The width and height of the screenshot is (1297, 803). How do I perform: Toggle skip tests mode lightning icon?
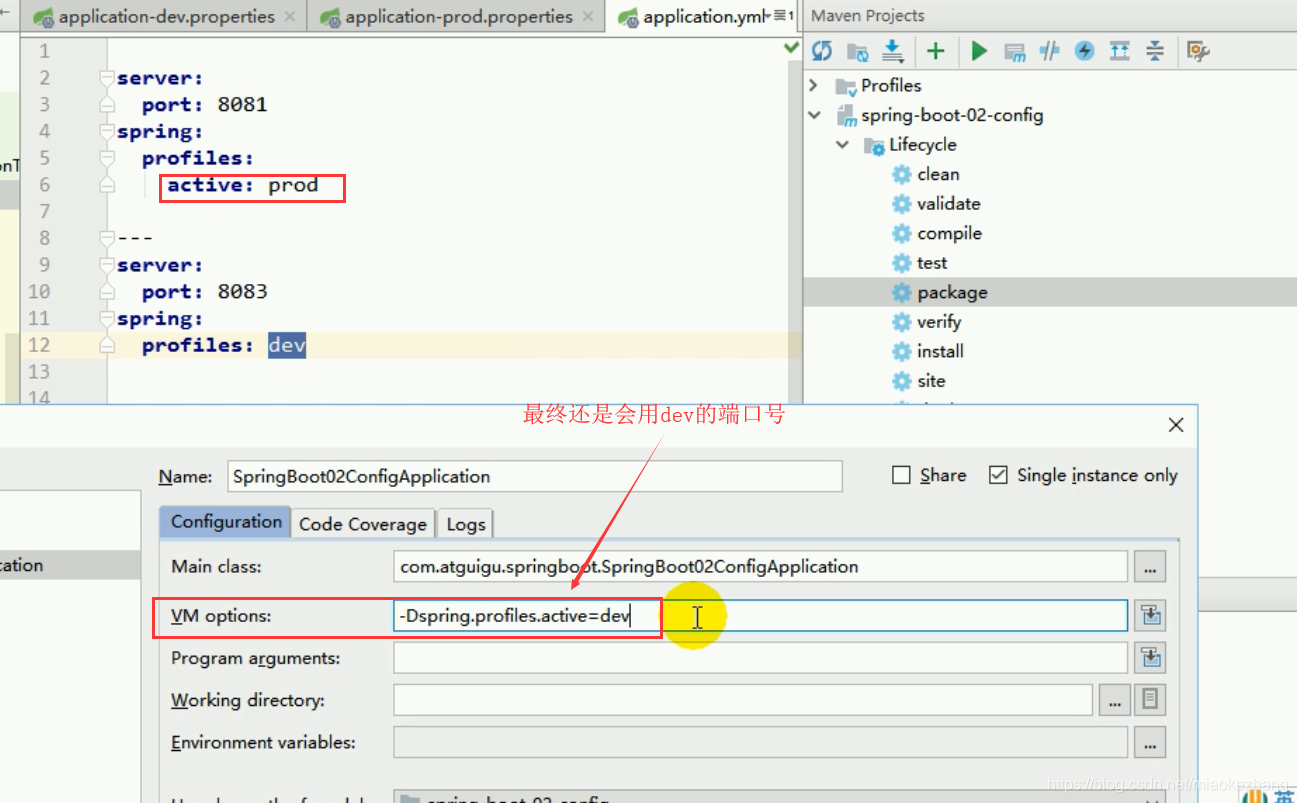coord(1084,51)
